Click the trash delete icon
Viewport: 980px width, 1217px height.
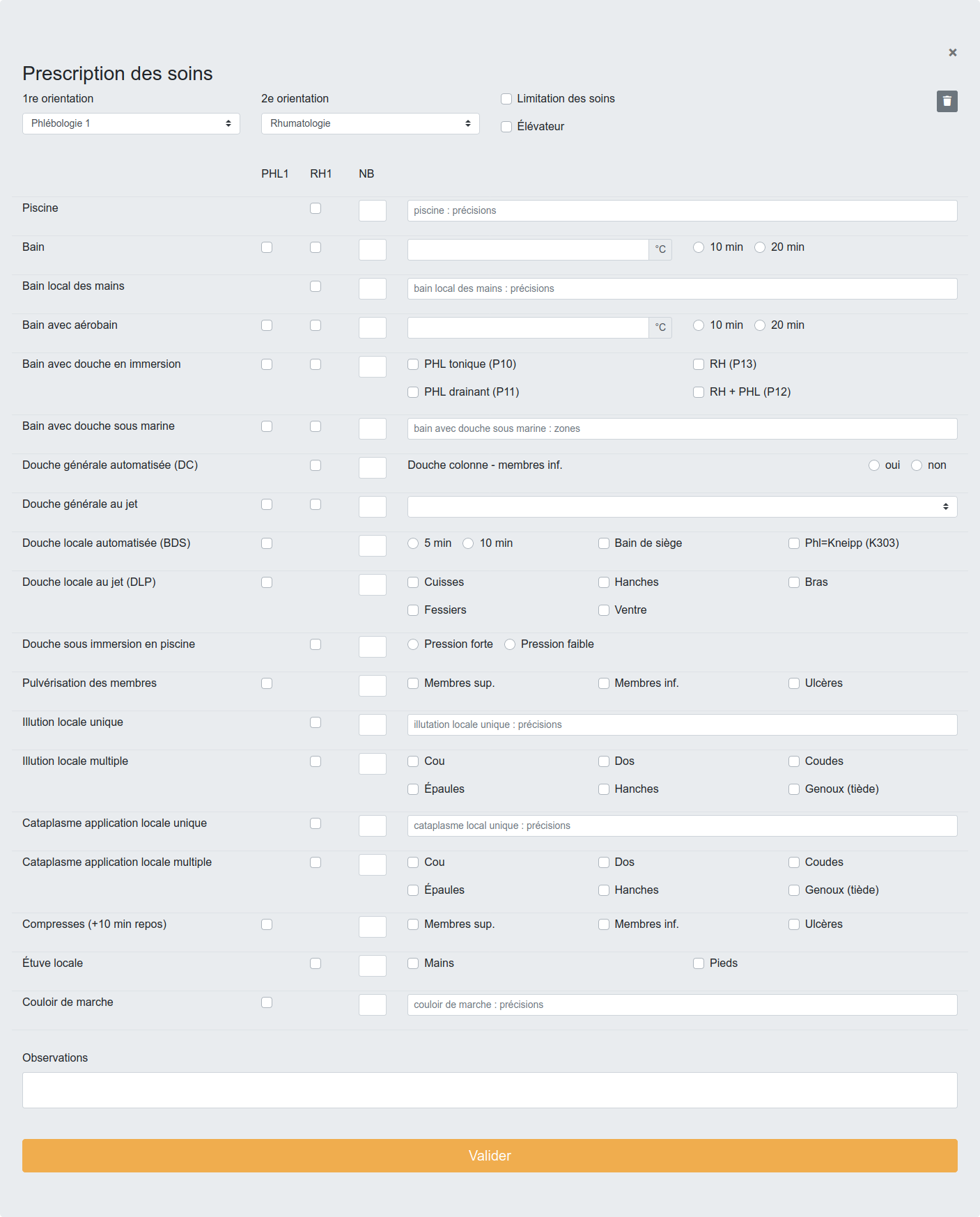(x=947, y=102)
